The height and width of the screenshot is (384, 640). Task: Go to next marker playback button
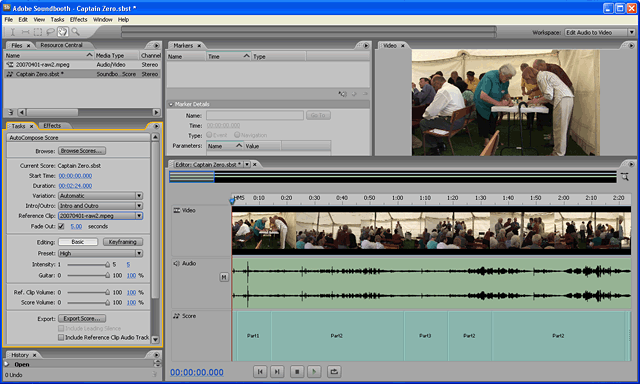pos(277,372)
